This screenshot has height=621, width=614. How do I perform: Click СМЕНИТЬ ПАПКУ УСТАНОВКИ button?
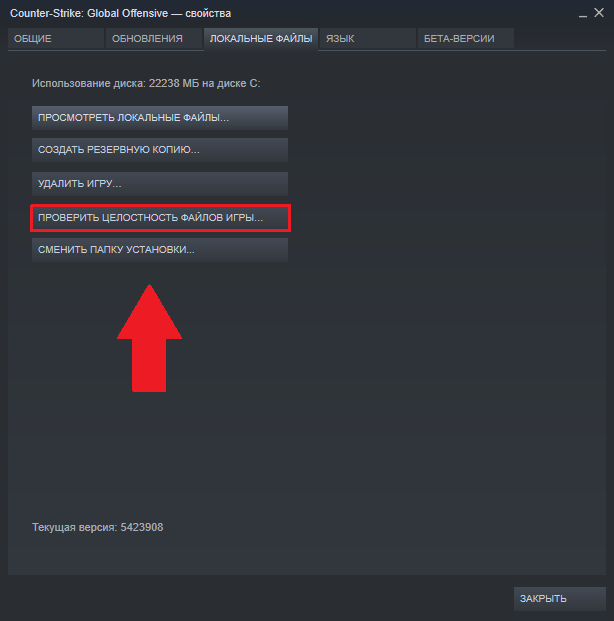[160, 250]
